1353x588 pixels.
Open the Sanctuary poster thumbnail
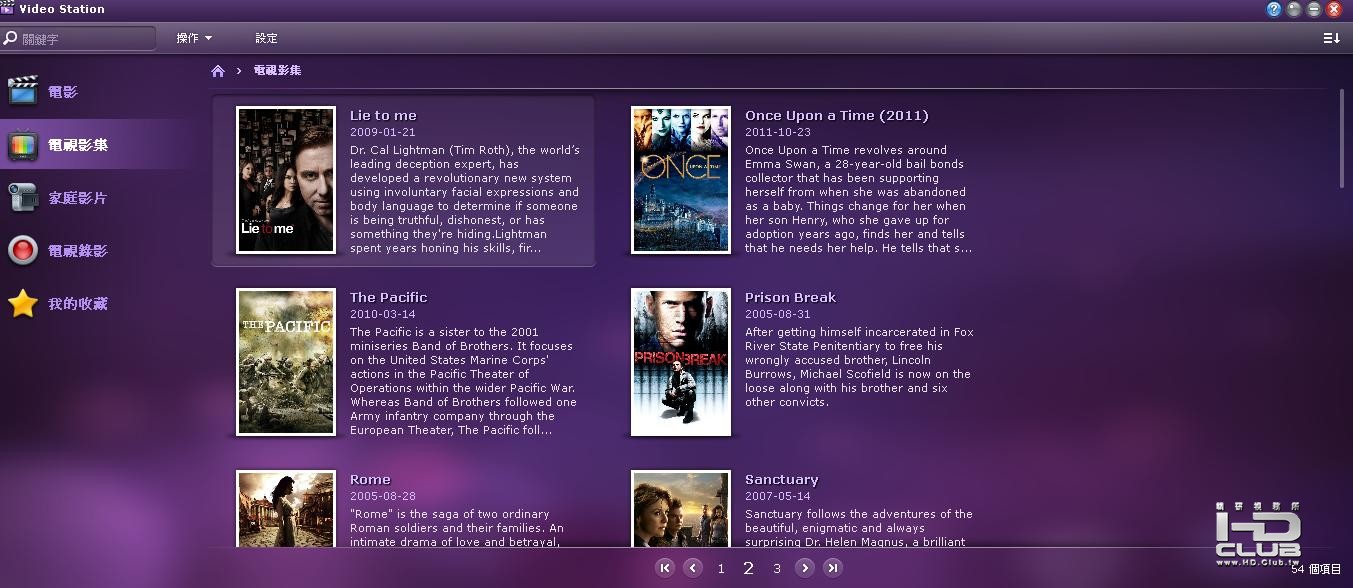click(681, 509)
